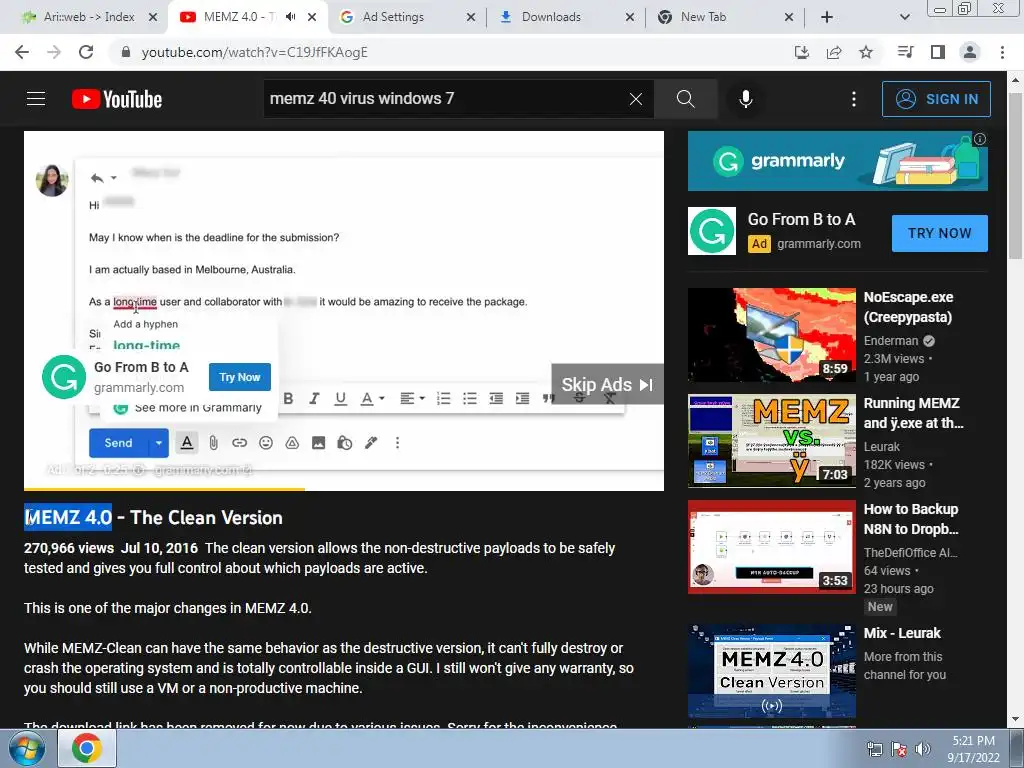Mute the tab via speaker icon
The width and height of the screenshot is (1024, 768).
pos(291,17)
